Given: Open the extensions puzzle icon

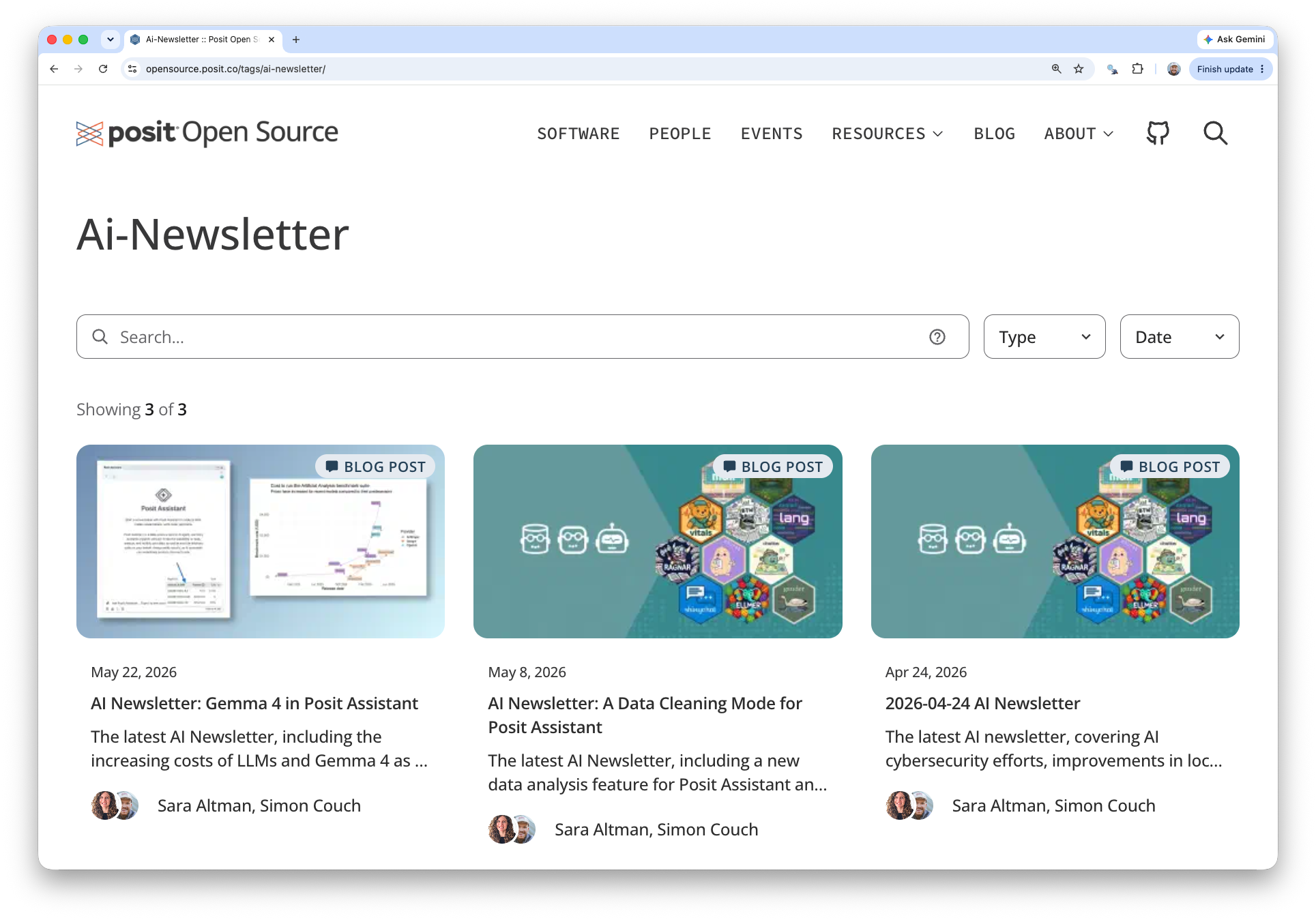Looking at the screenshot, I should point(1137,69).
